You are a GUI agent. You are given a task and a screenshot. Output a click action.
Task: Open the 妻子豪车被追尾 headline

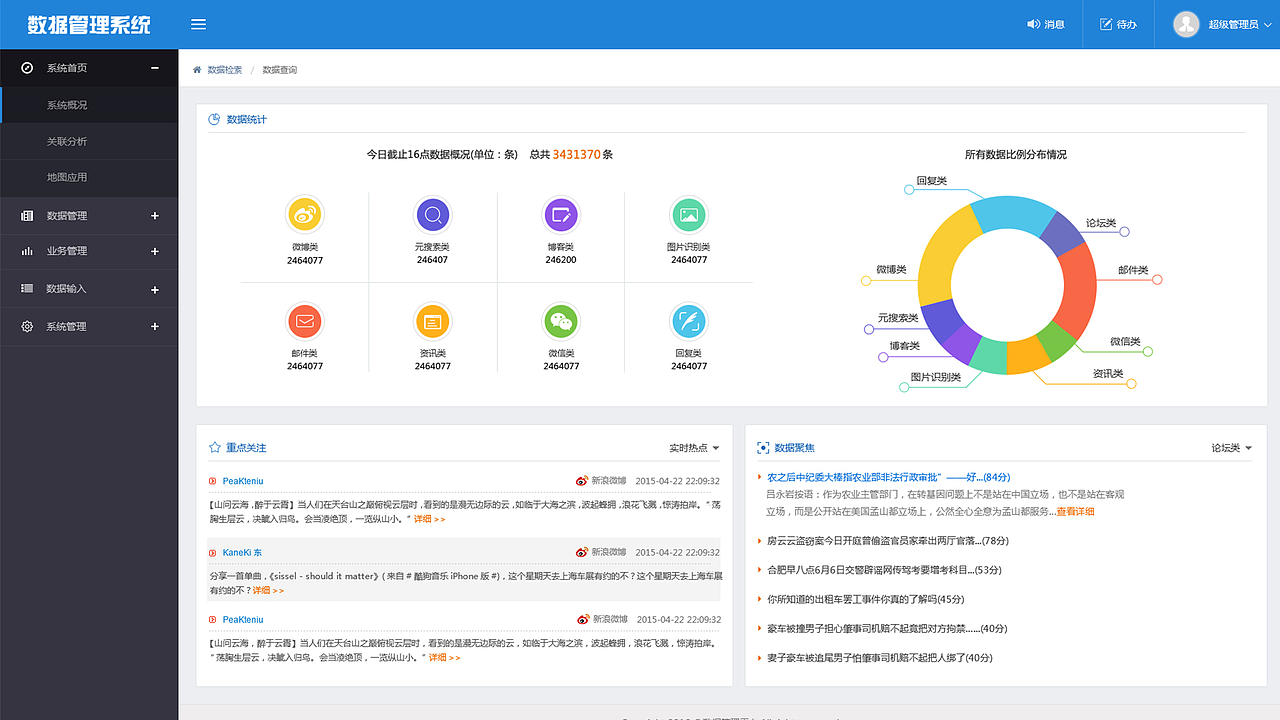[x=880, y=658]
